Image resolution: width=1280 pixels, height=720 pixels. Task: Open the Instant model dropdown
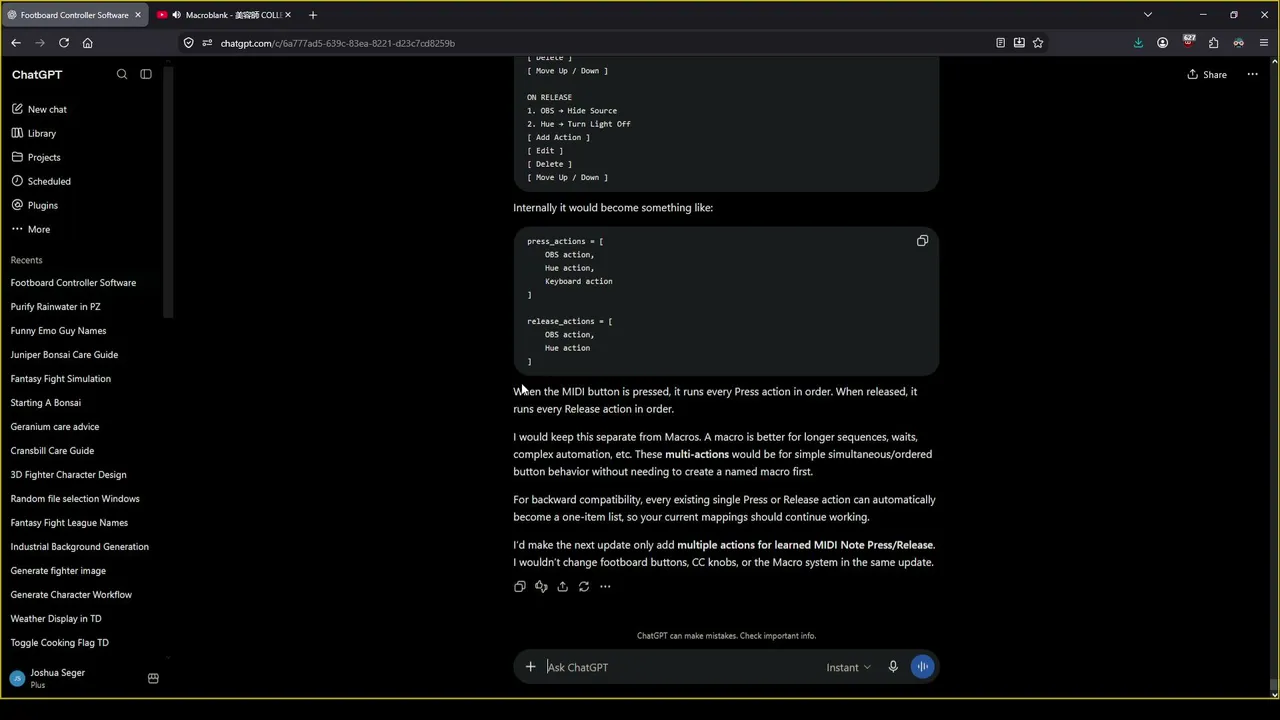coord(848,667)
